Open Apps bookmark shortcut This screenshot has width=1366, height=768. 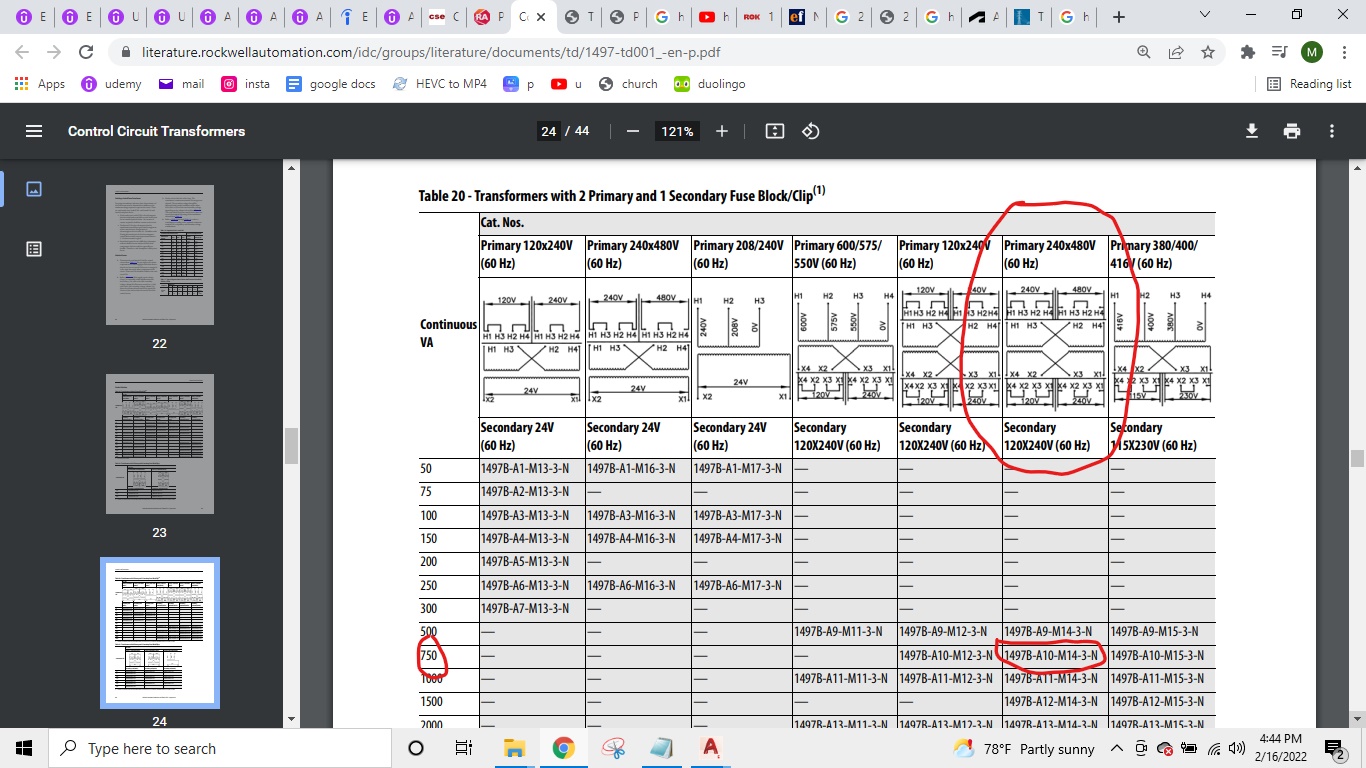(40, 84)
